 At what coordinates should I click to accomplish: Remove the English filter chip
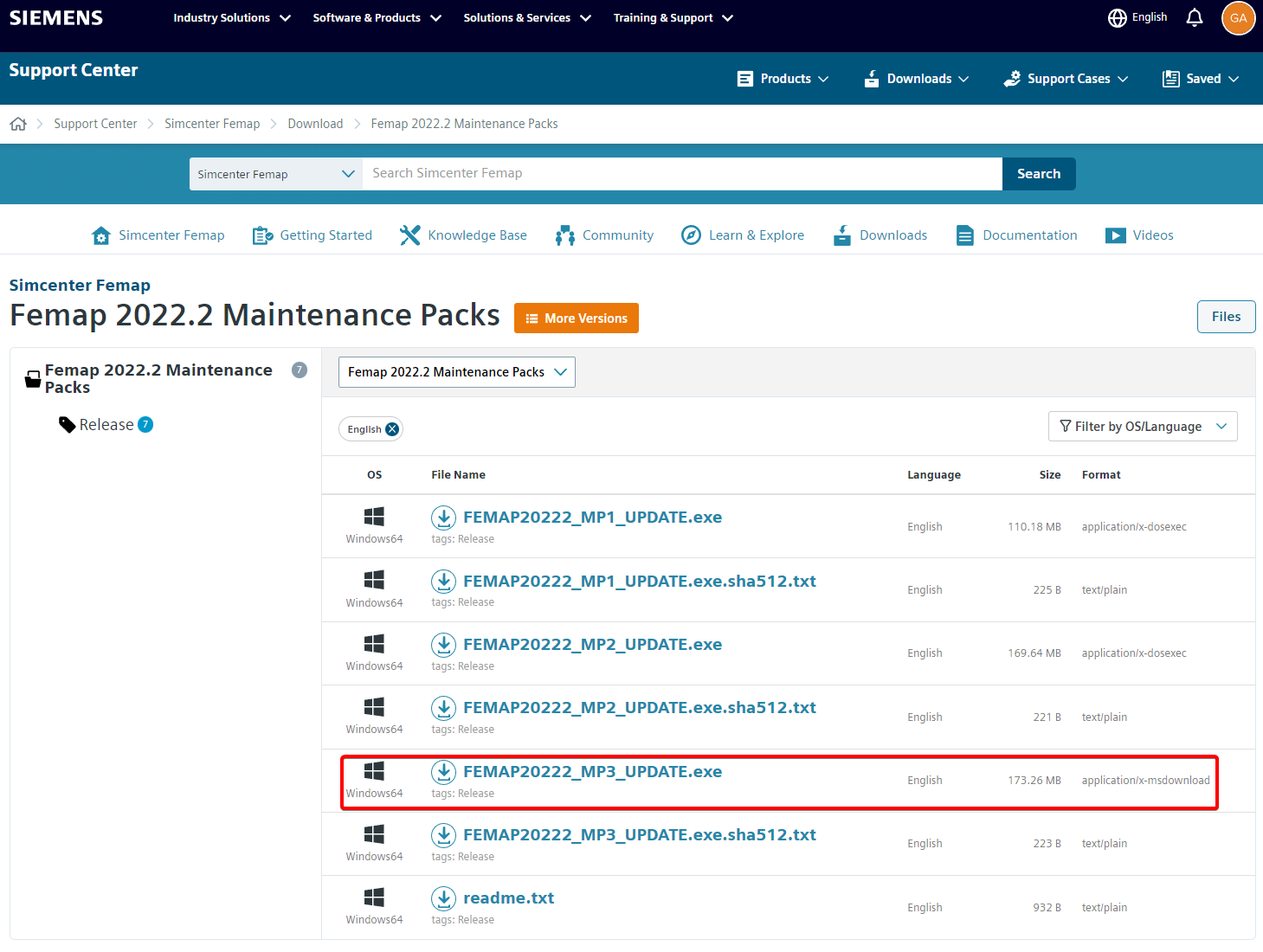392,429
